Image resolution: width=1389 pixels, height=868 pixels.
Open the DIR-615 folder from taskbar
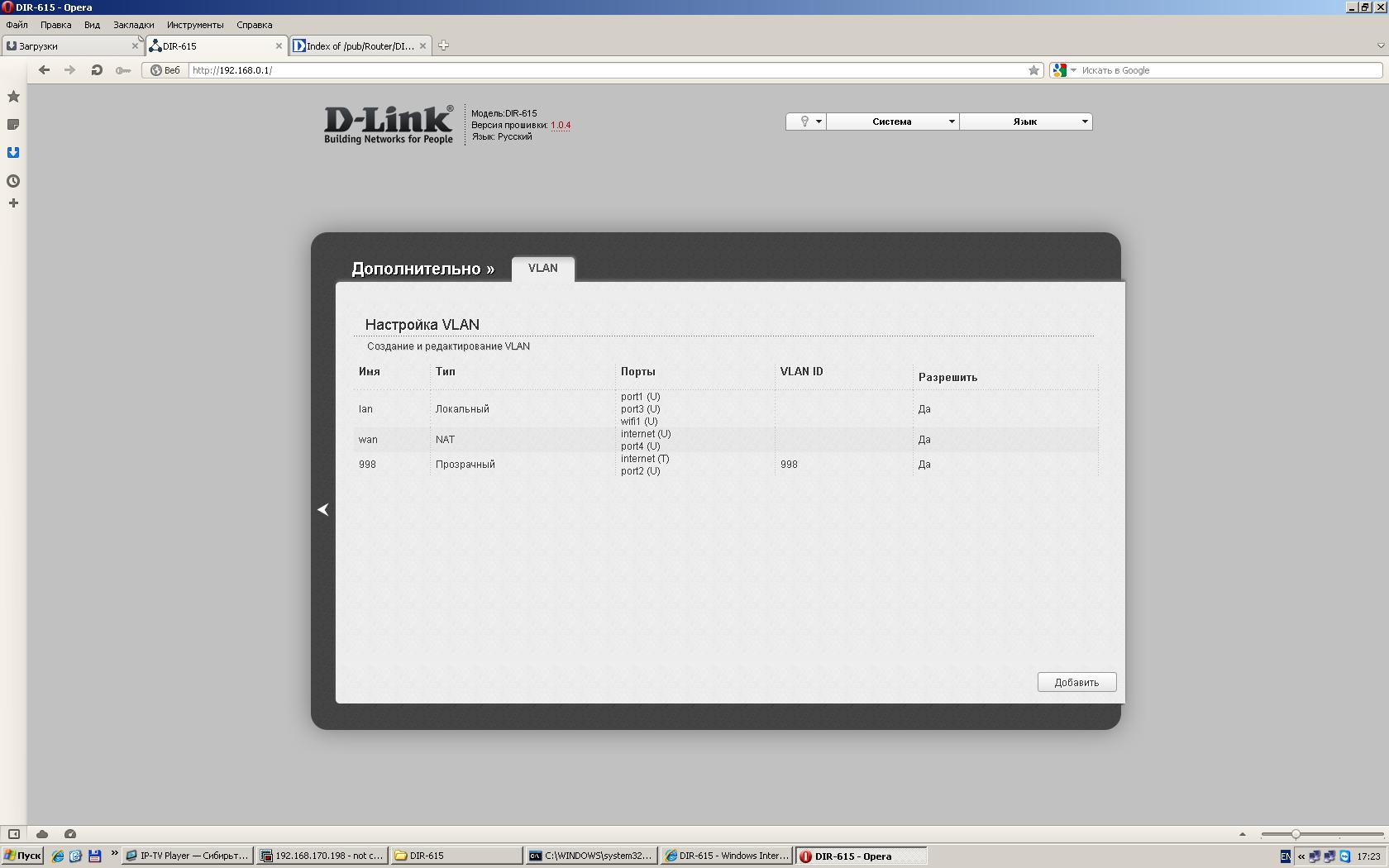[x=457, y=856]
